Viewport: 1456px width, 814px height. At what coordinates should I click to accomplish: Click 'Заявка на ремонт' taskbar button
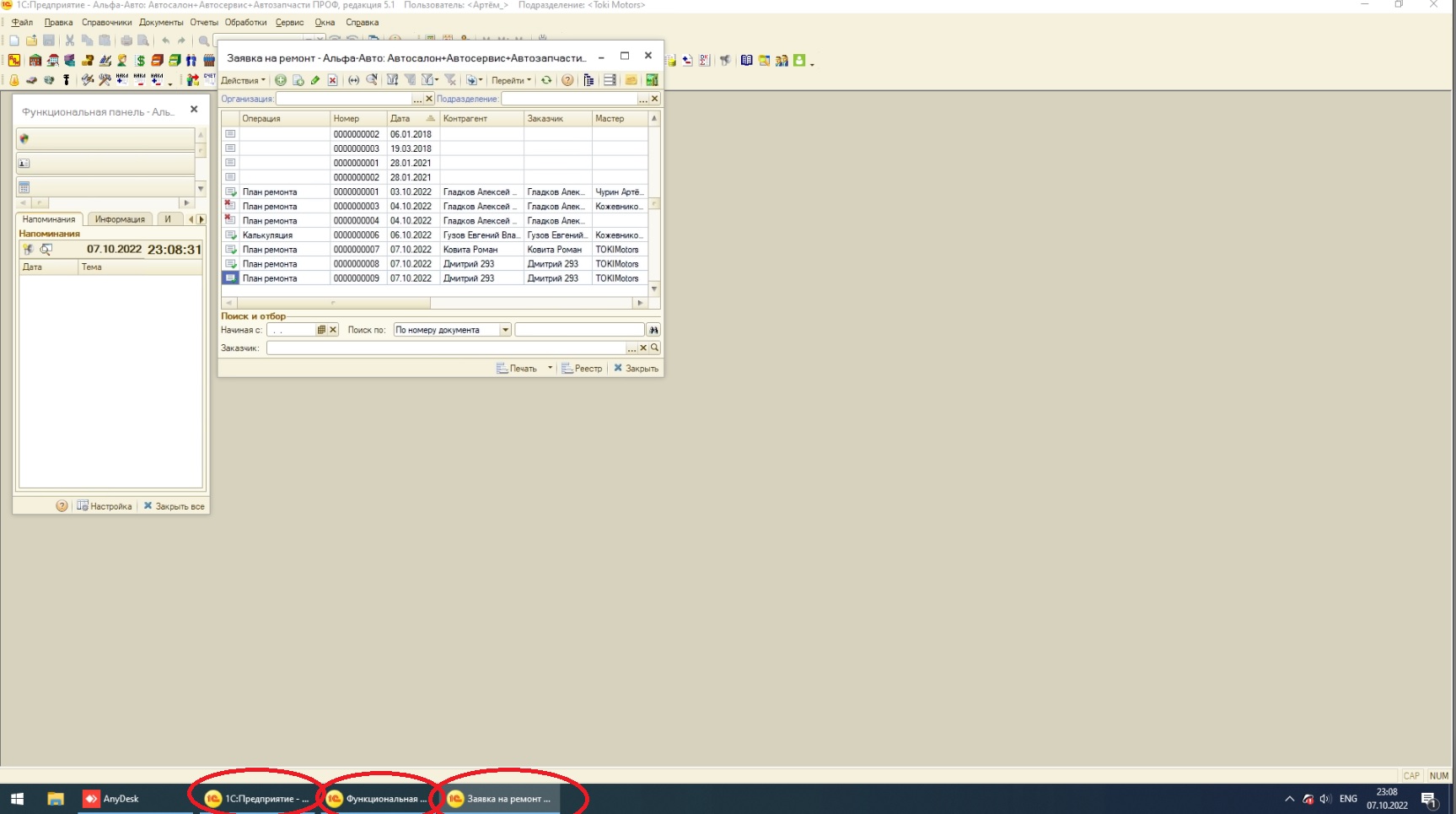point(499,799)
